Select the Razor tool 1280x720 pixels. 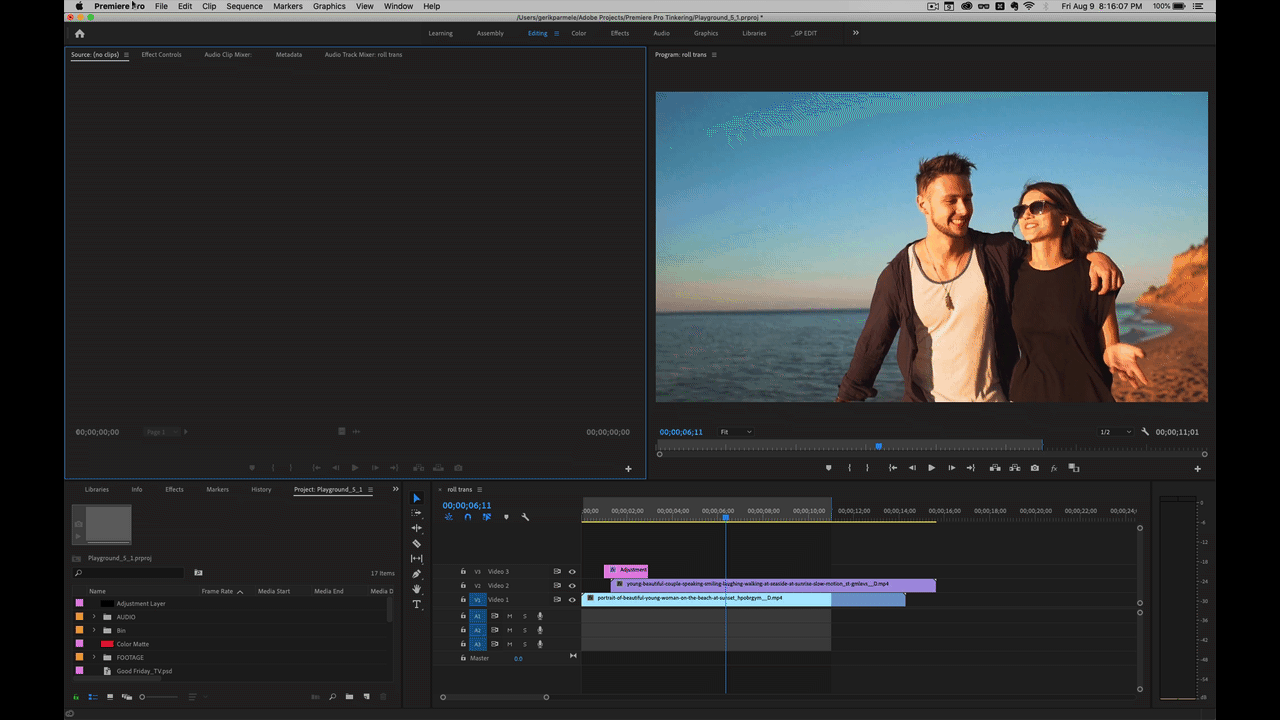click(416, 543)
